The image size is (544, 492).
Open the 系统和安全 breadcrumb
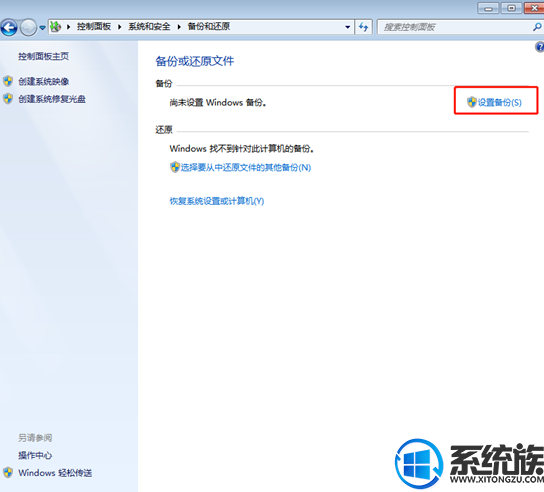(x=149, y=26)
